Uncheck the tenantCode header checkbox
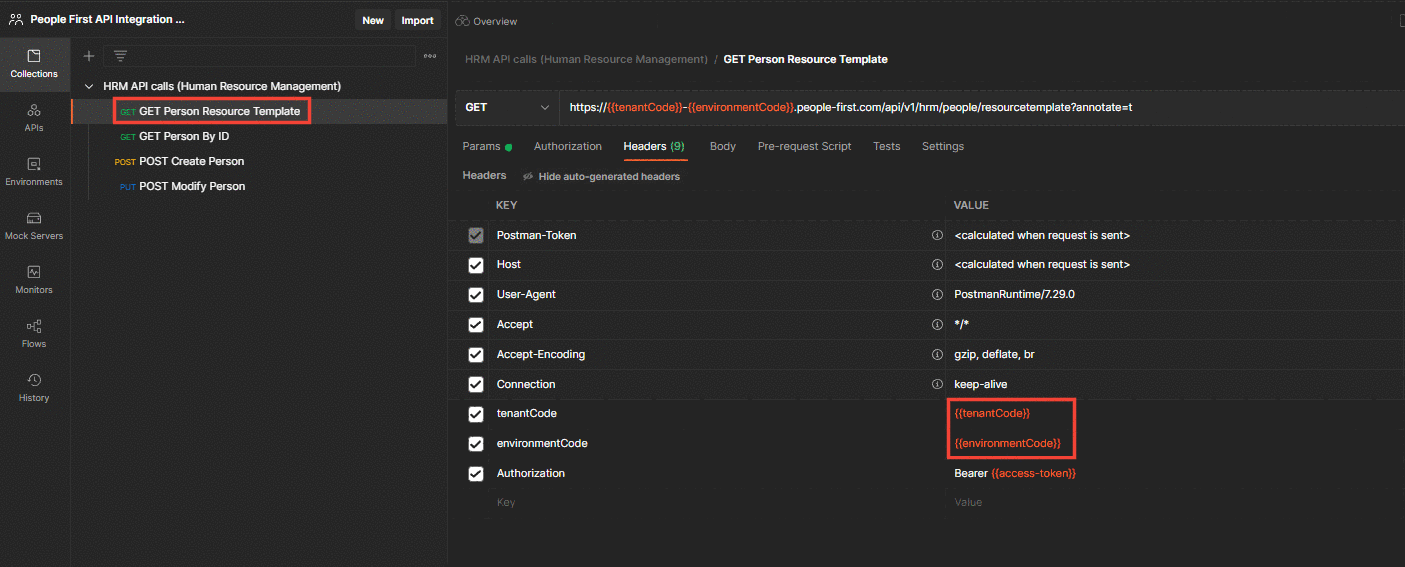The image size is (1405, 567). tap(476, 414)
